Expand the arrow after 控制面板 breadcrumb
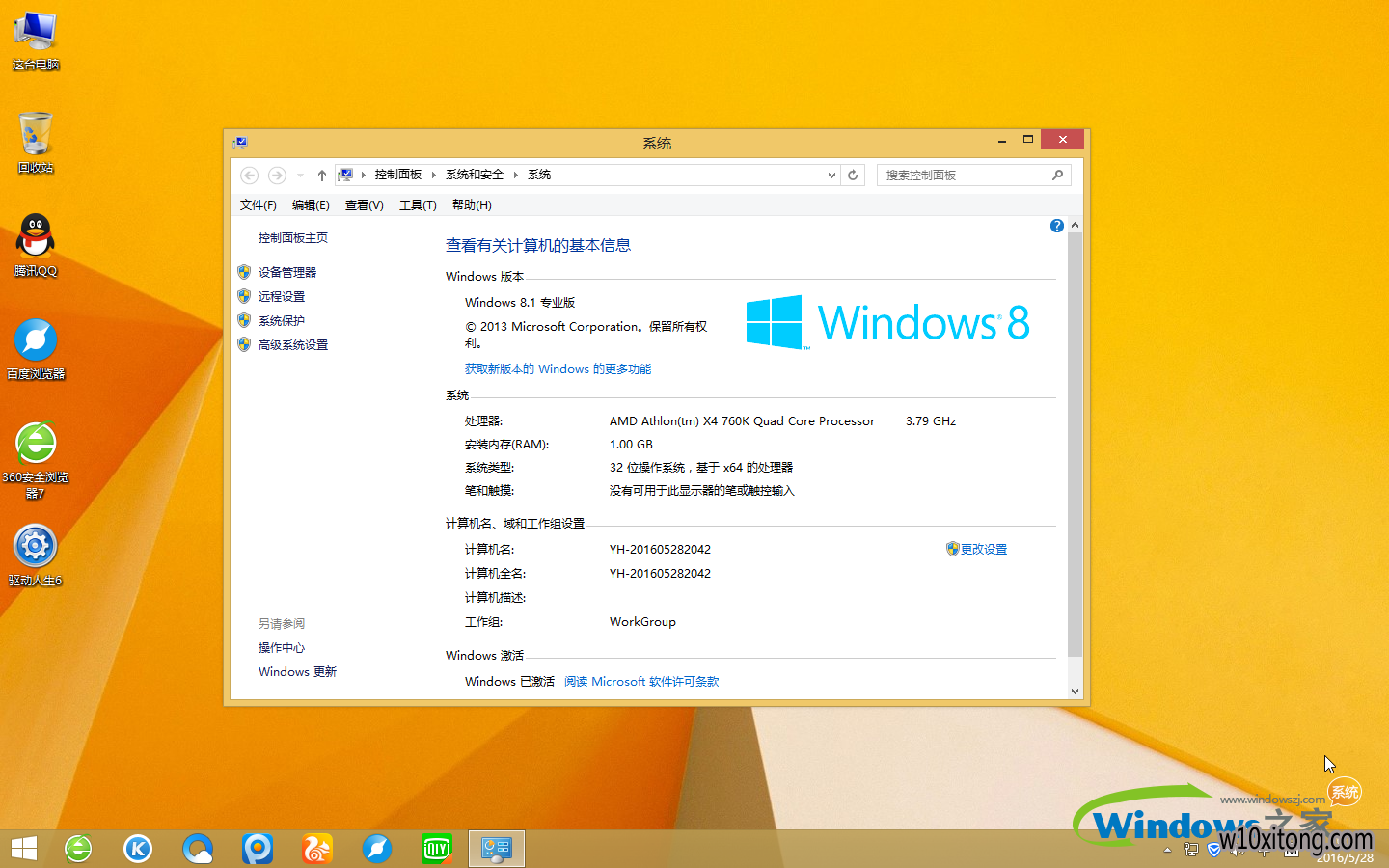Image resolution: width=1389 pixels, height=868 pixels. coord(434,175)
